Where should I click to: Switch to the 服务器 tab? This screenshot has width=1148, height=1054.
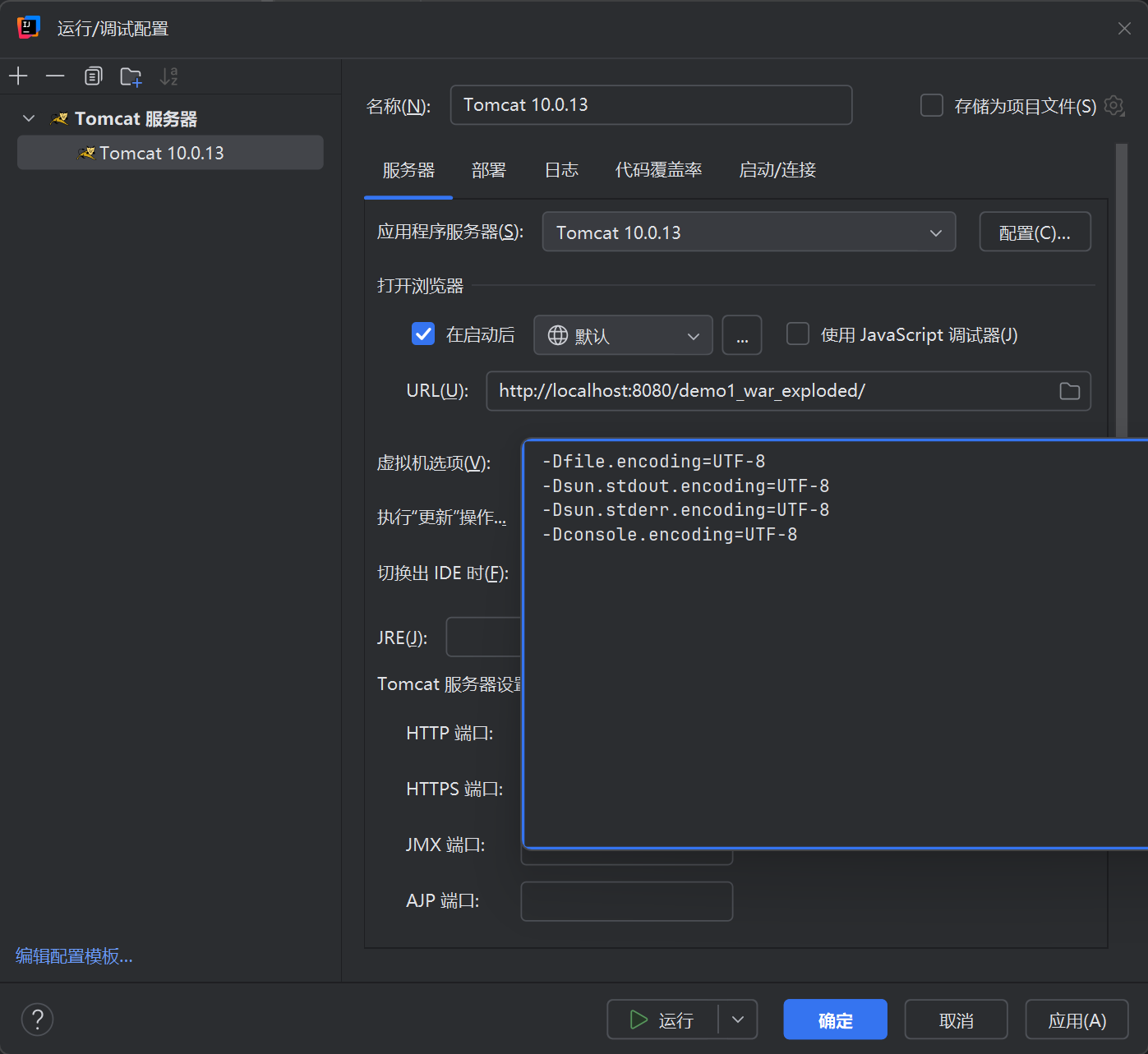click(x=408, y=170)
